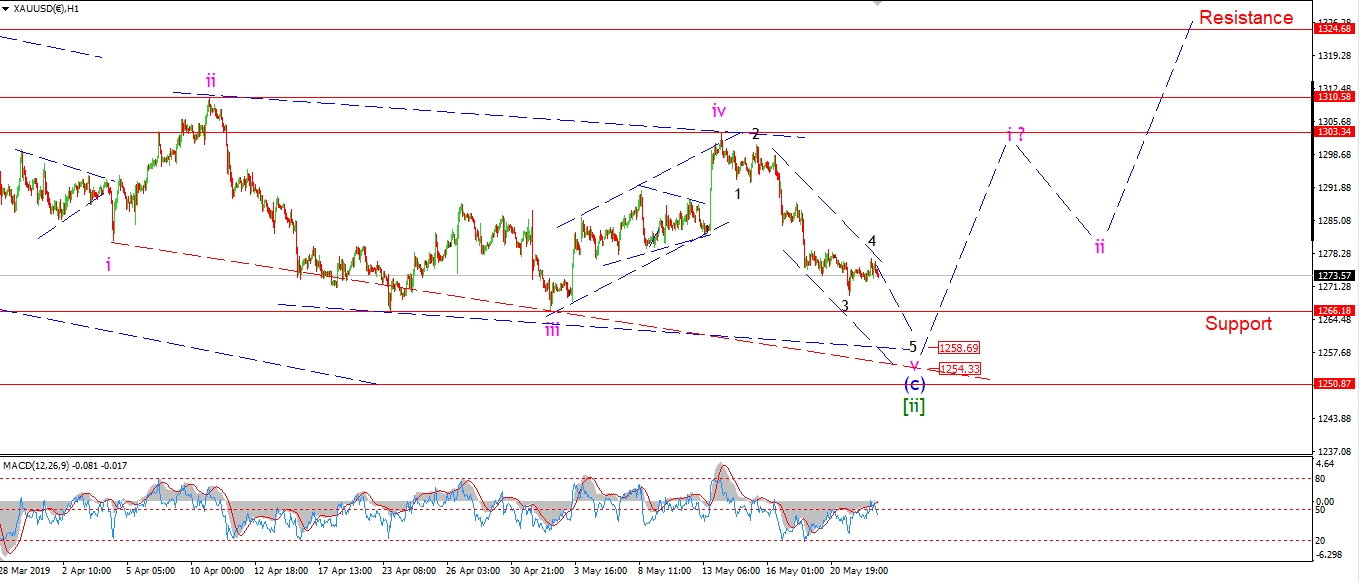Click the magenta iv wave label at peak
Screen dimensions: 1360x582
click(718, 110)
